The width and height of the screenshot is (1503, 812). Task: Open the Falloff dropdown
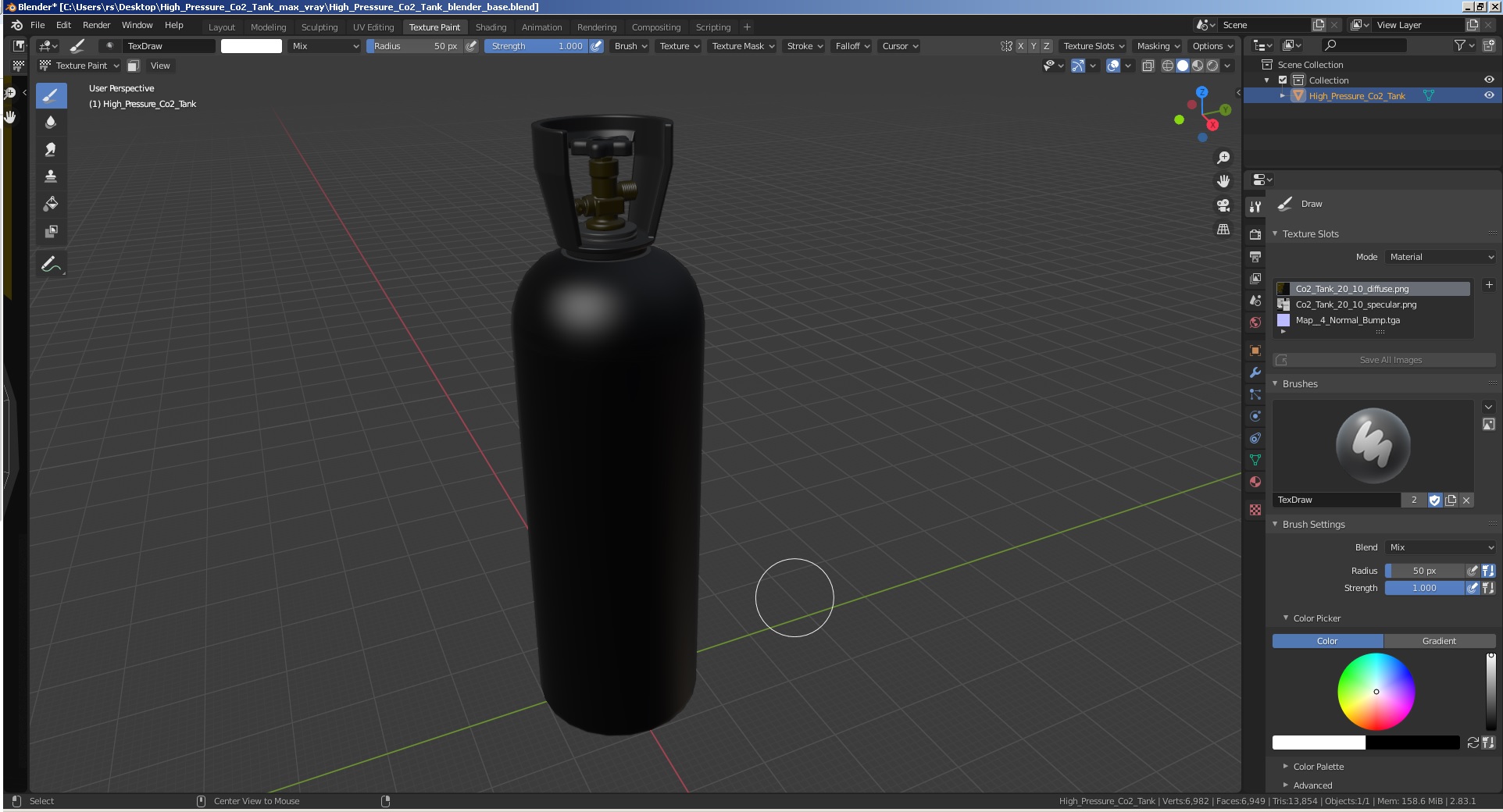[x=852, y=46]
